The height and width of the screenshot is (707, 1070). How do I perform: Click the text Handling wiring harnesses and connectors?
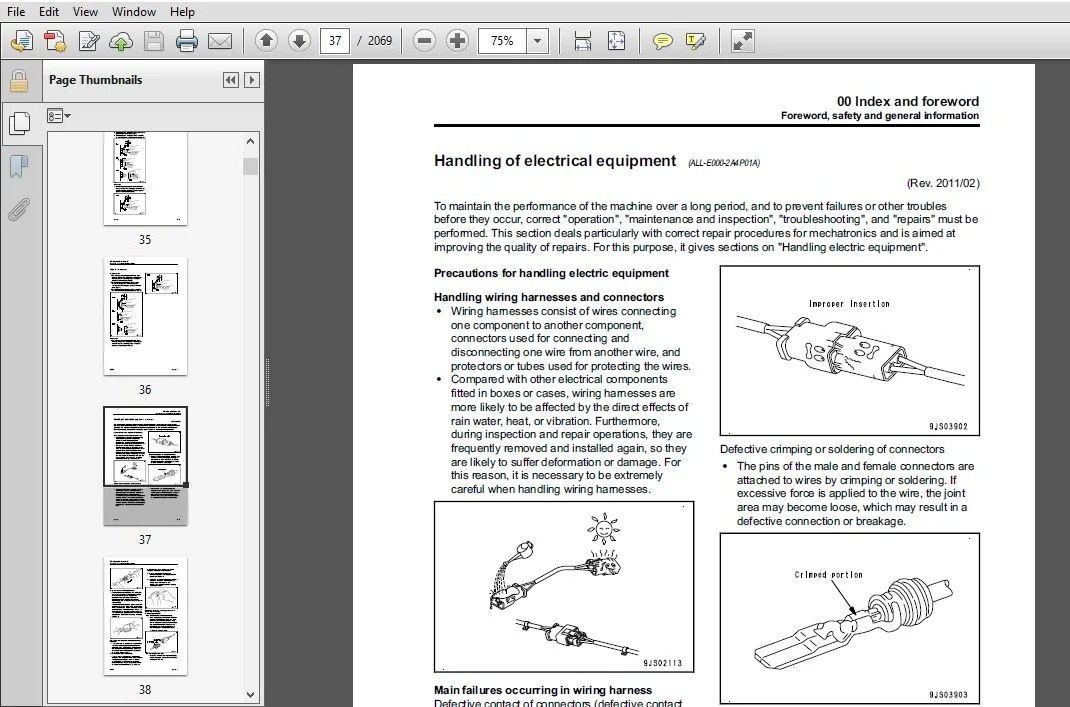(549, 297)
